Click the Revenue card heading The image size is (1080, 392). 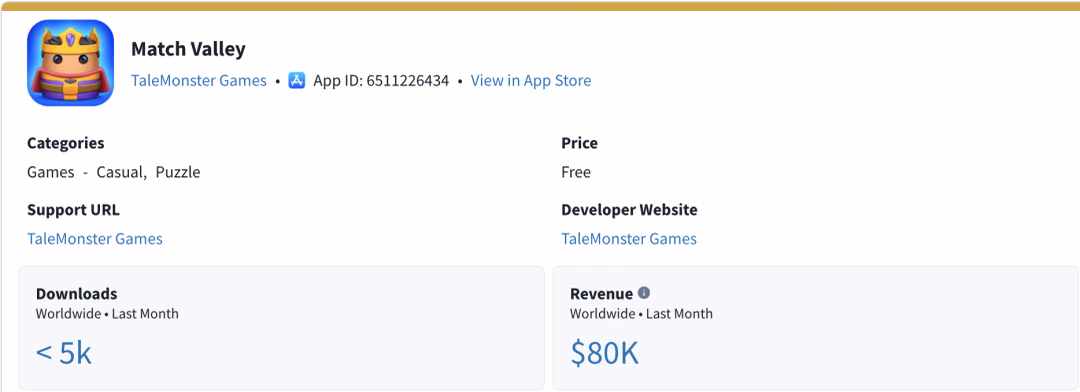601,293
